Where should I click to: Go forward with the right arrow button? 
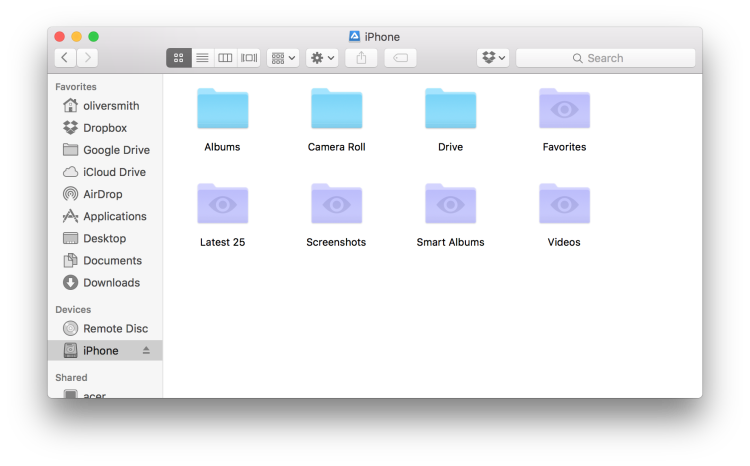[87, 58]
